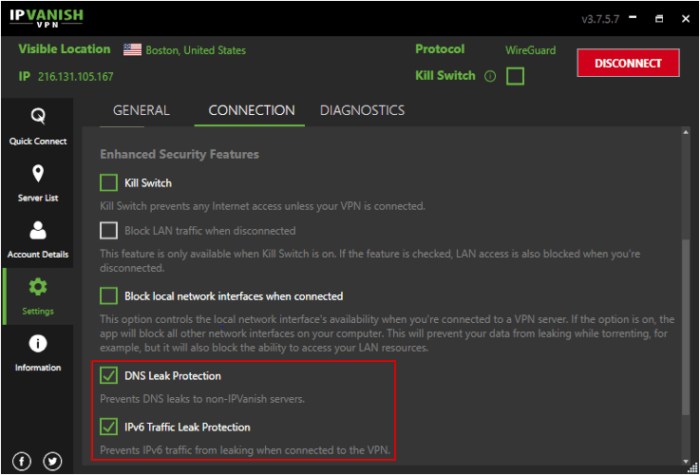Click the United States flag icon
Screen dimensions: 700x475
[x=133, y=50]
